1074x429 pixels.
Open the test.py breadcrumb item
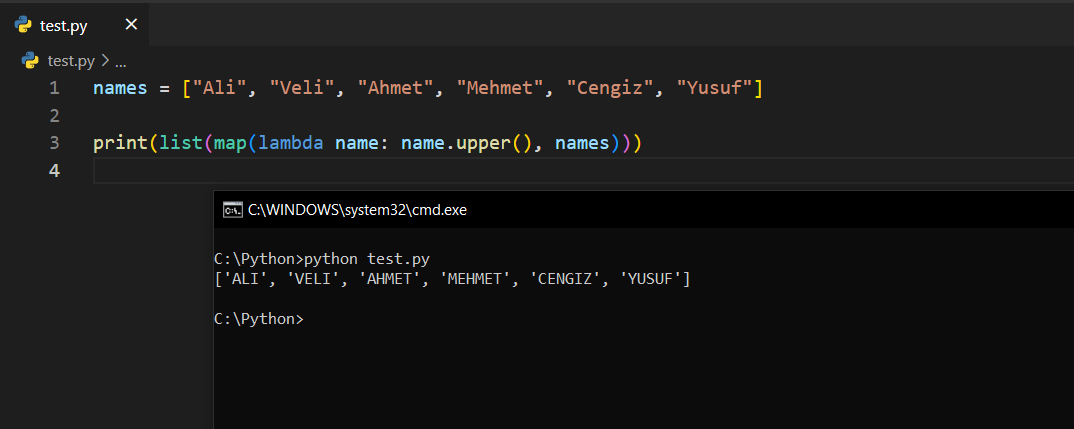tap(72, 60)
